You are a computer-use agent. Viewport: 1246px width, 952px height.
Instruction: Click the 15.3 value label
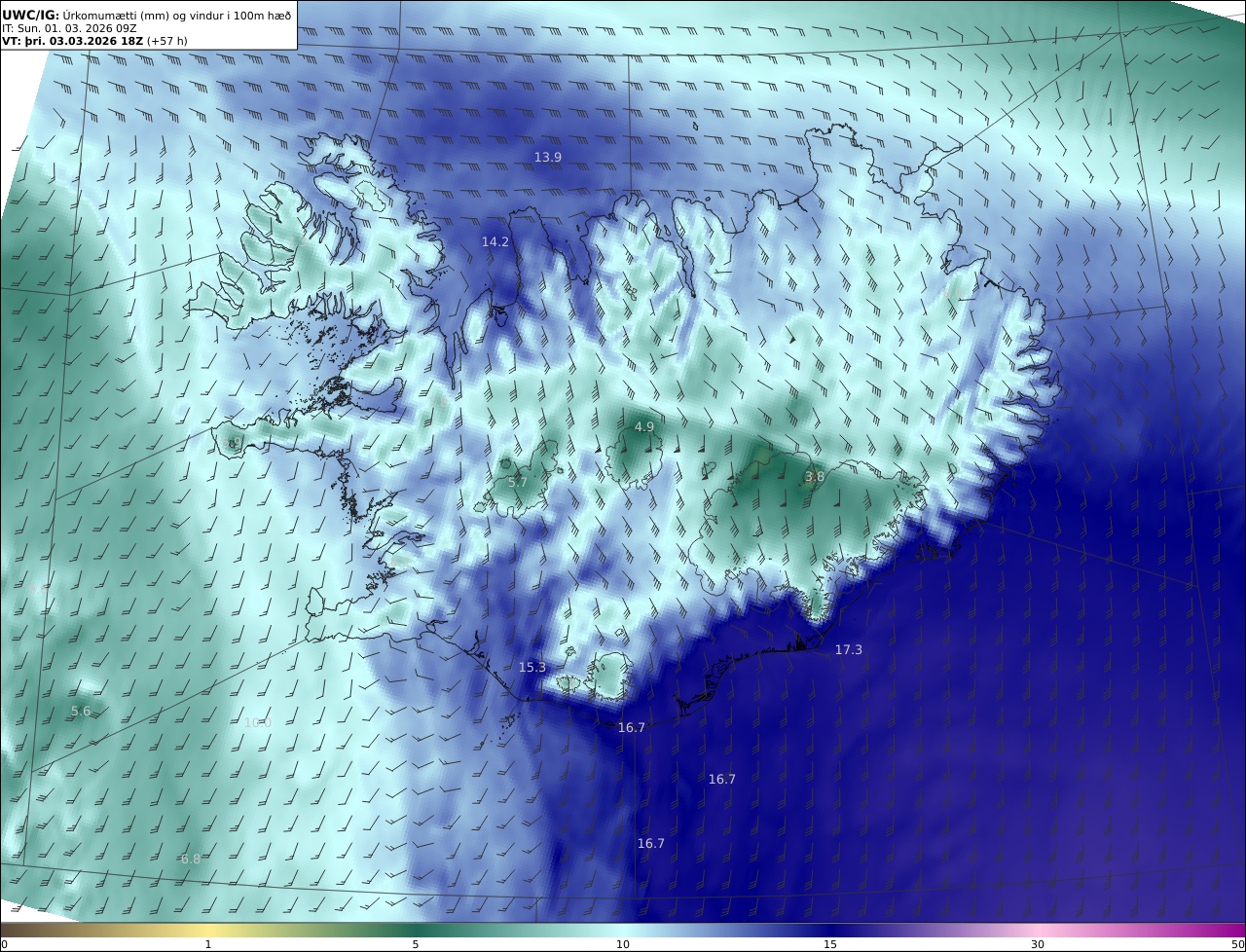click(x=532, y=667)
